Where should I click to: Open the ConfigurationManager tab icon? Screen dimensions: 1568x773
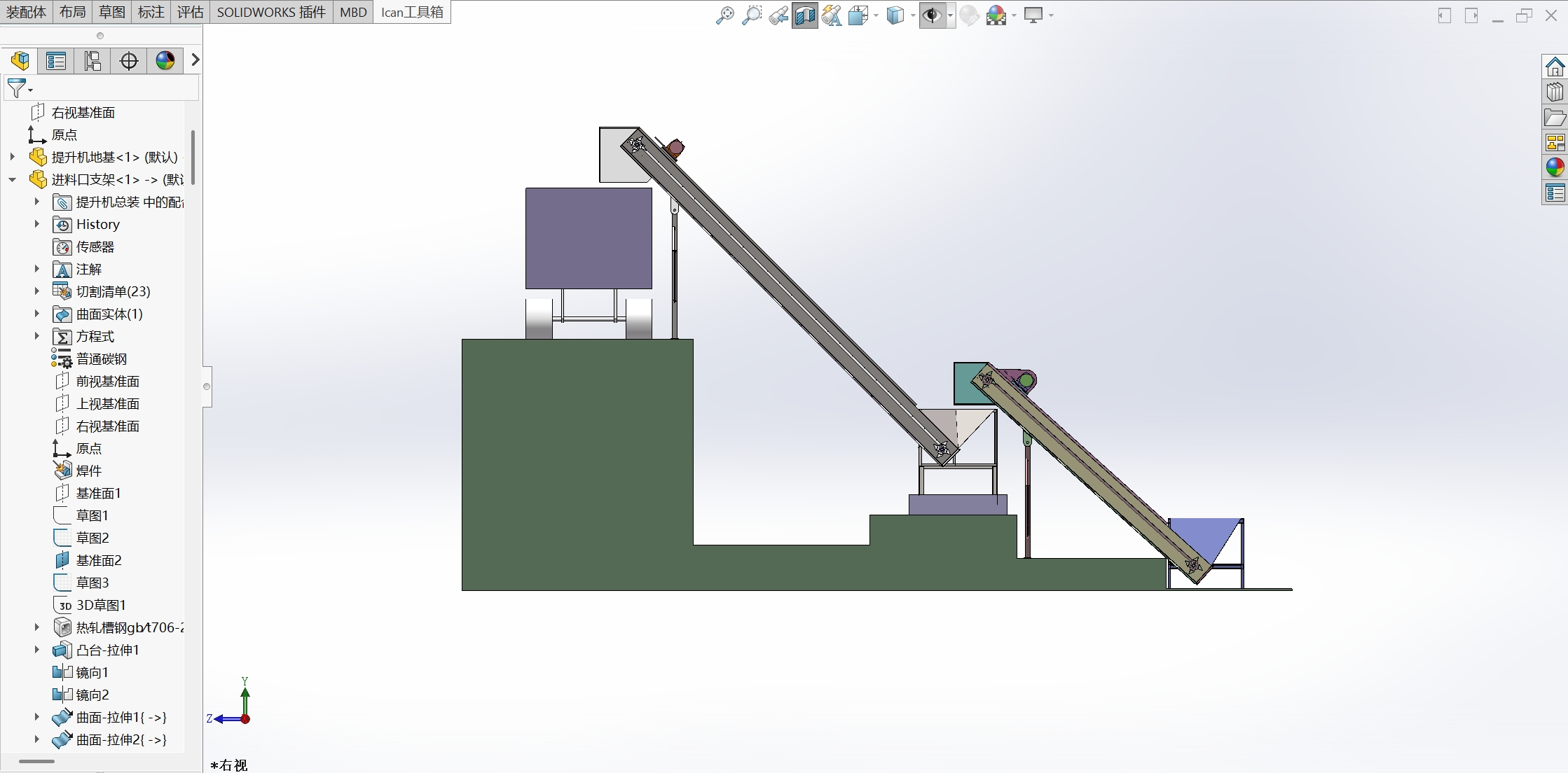92,61
